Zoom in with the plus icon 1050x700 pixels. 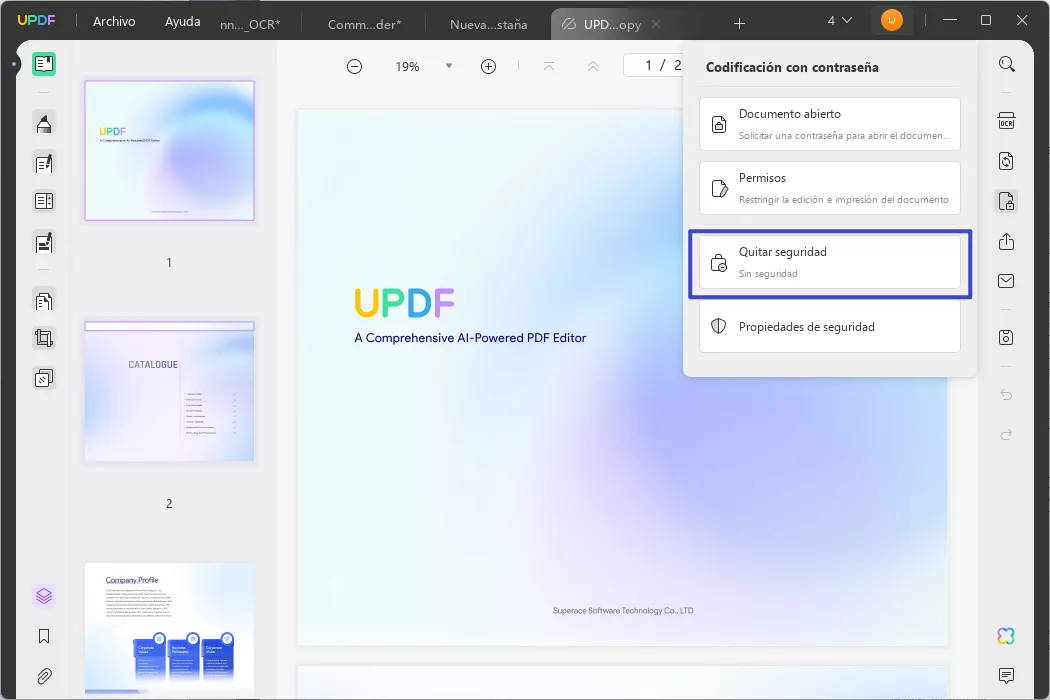(x=488, y=66)
